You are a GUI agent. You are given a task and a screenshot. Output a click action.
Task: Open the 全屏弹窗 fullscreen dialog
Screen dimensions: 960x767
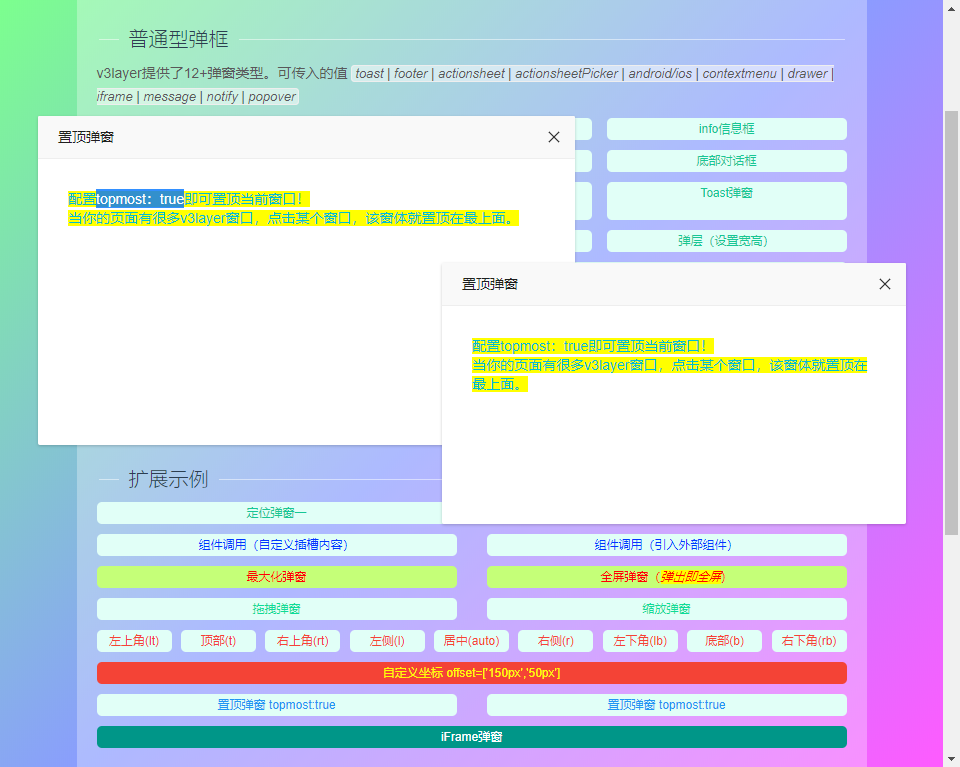(666, 576)
